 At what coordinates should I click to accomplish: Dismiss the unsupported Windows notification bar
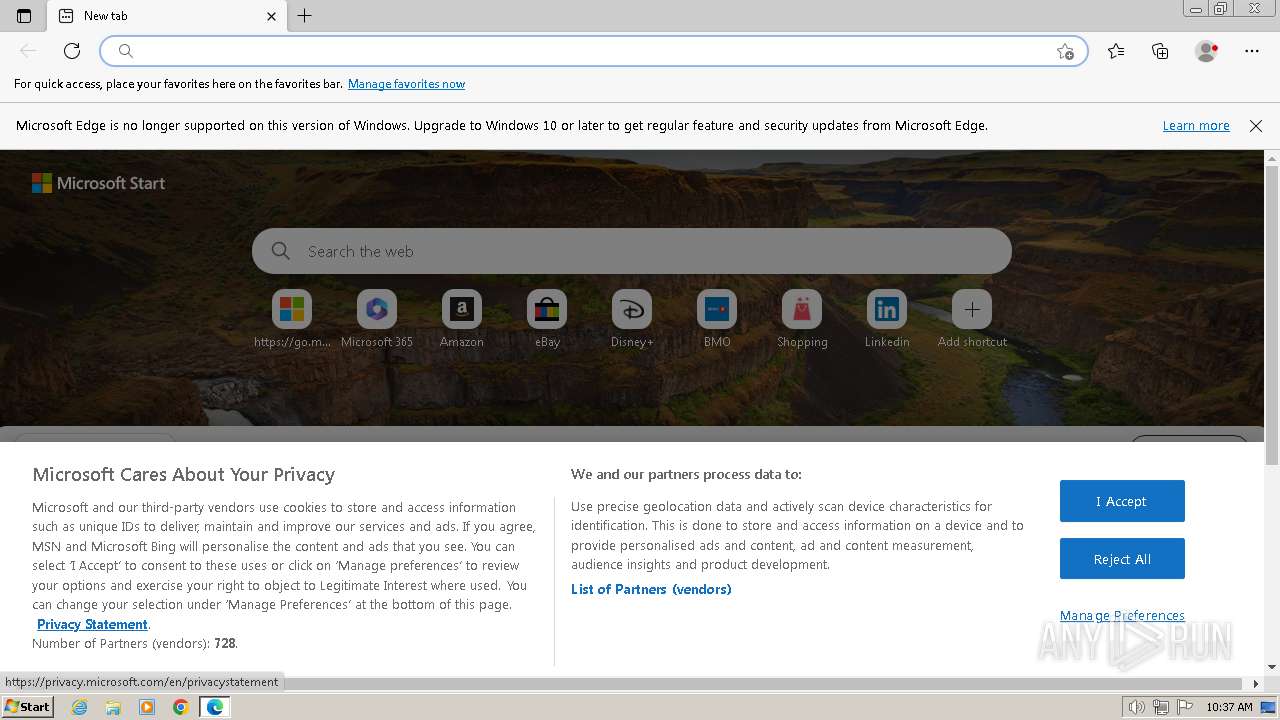[1256, 126]
